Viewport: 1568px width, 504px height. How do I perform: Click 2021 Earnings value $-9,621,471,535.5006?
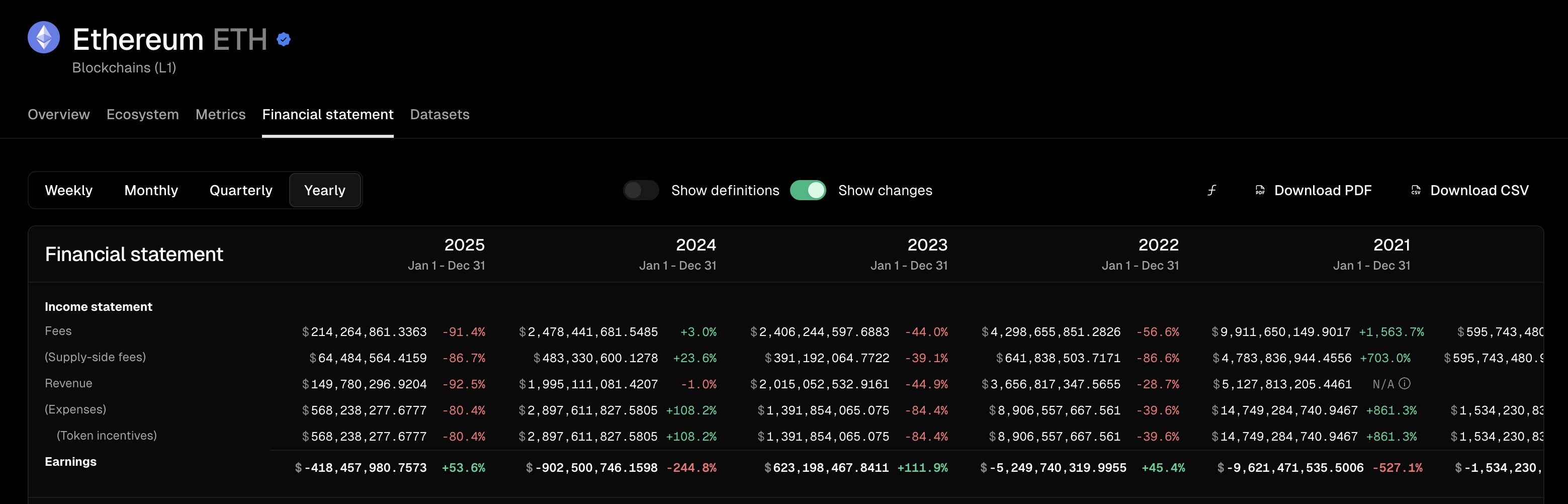click(1290, 467)
